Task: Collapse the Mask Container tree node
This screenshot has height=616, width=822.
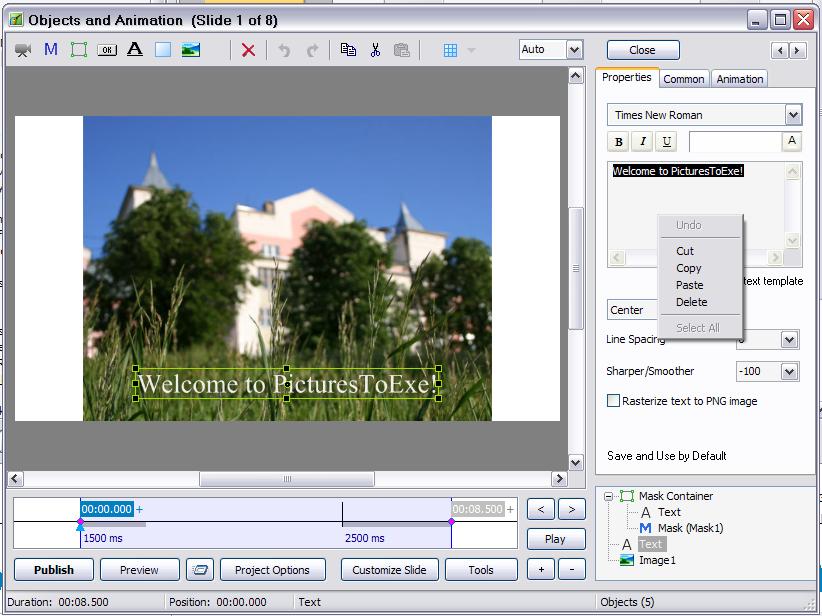Action: 608,496
